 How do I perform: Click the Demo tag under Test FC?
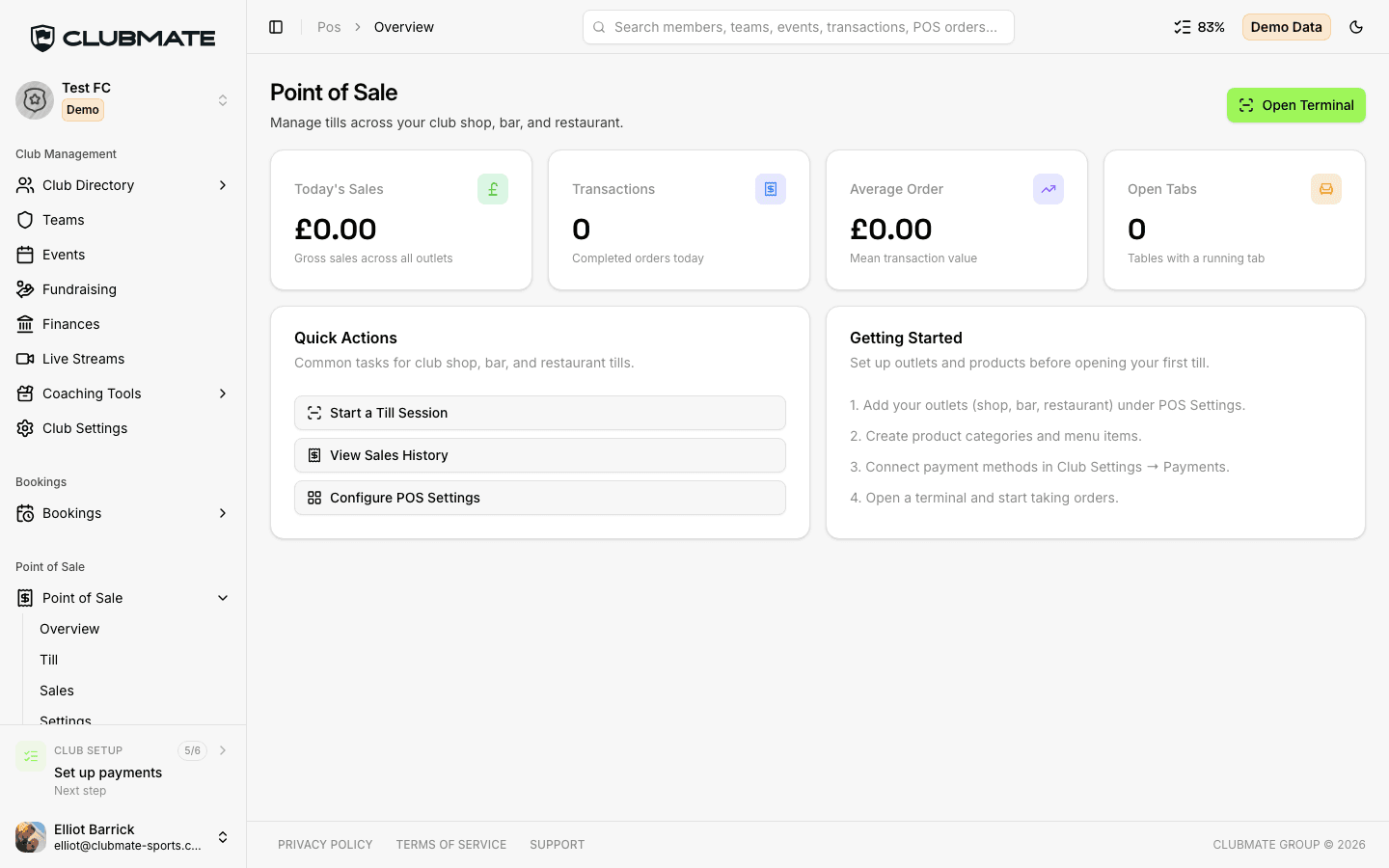[83, 110]
